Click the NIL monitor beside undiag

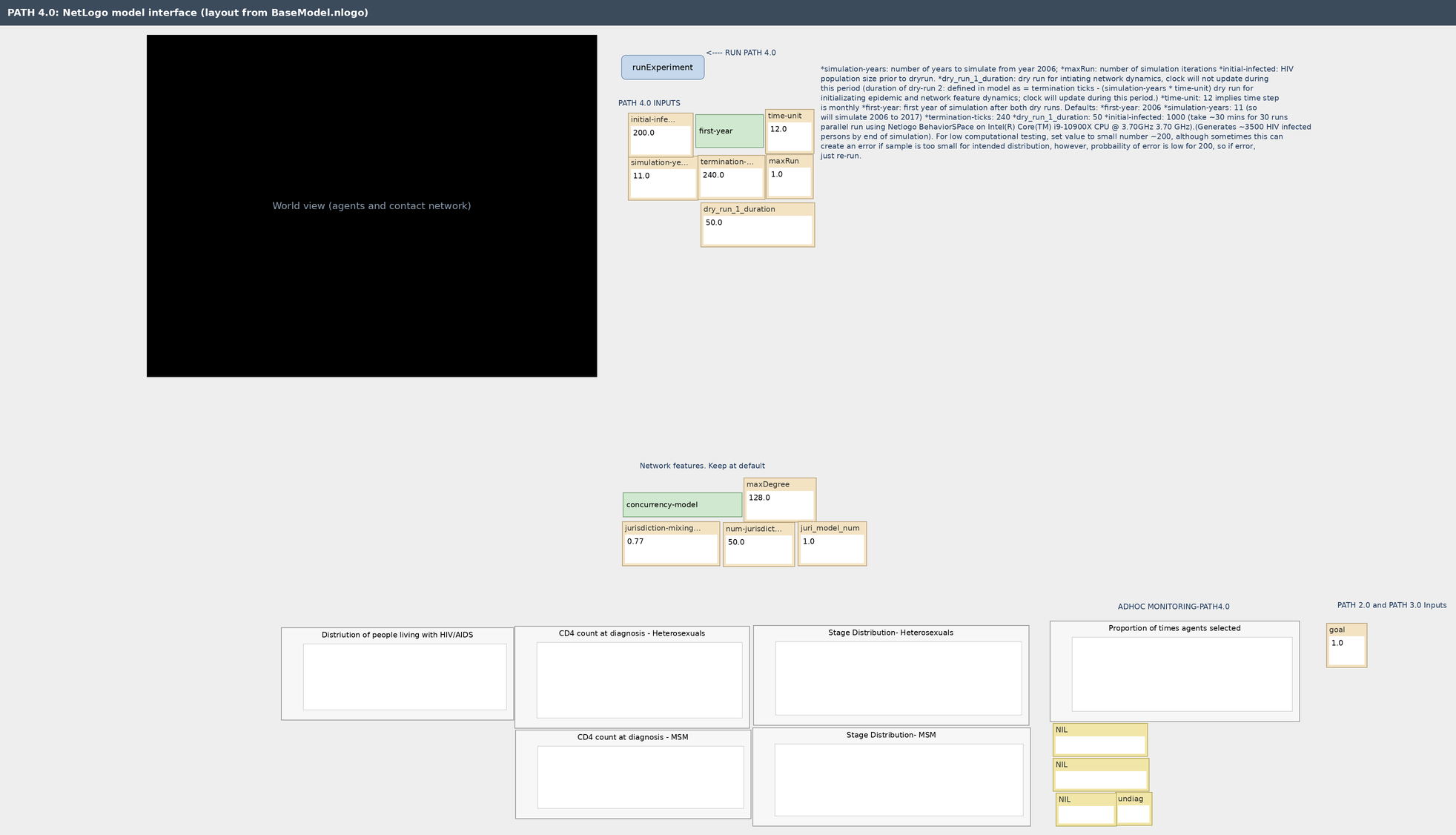pyautogui.click(x=1086, y=809)
